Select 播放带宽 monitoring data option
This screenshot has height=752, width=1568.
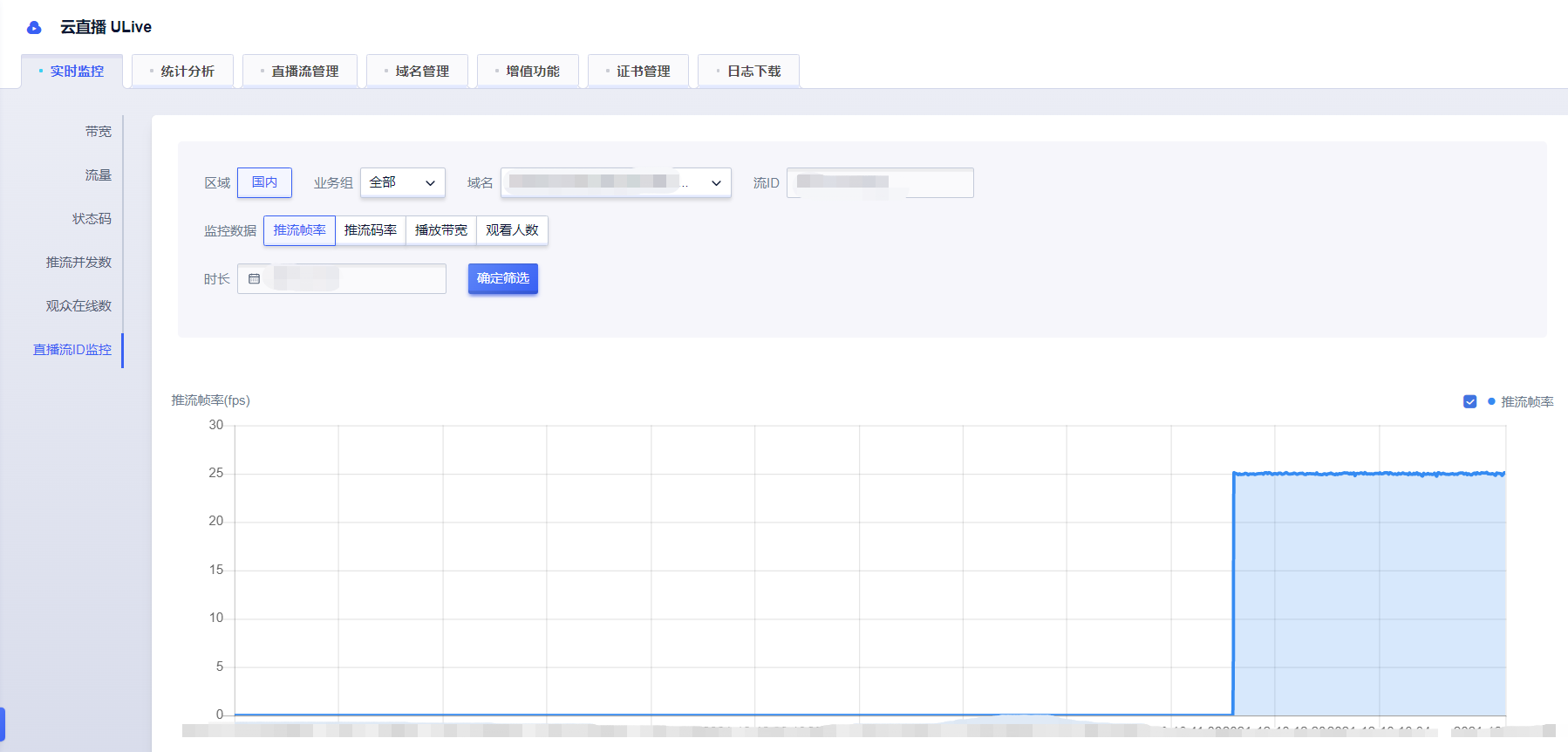tap(441, 230)
